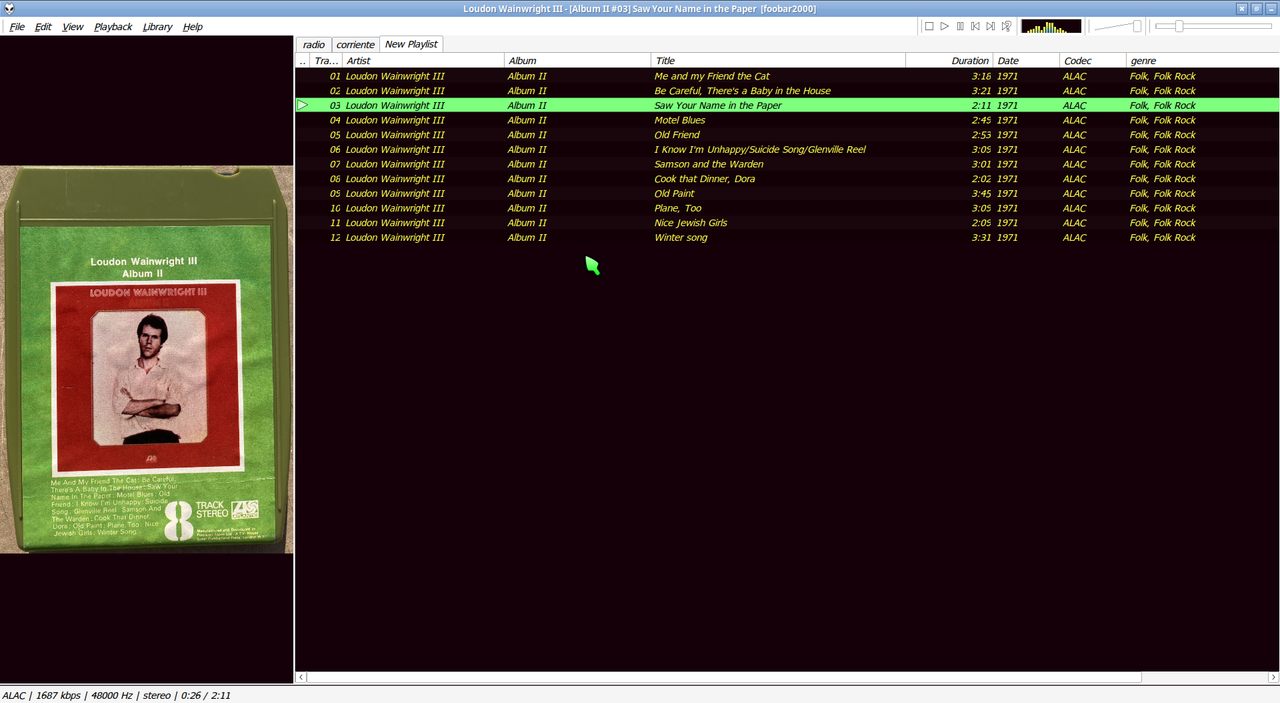Sort by the Duration column header
This screenshot has height=703, width=1280.
[x=949, y=61]
